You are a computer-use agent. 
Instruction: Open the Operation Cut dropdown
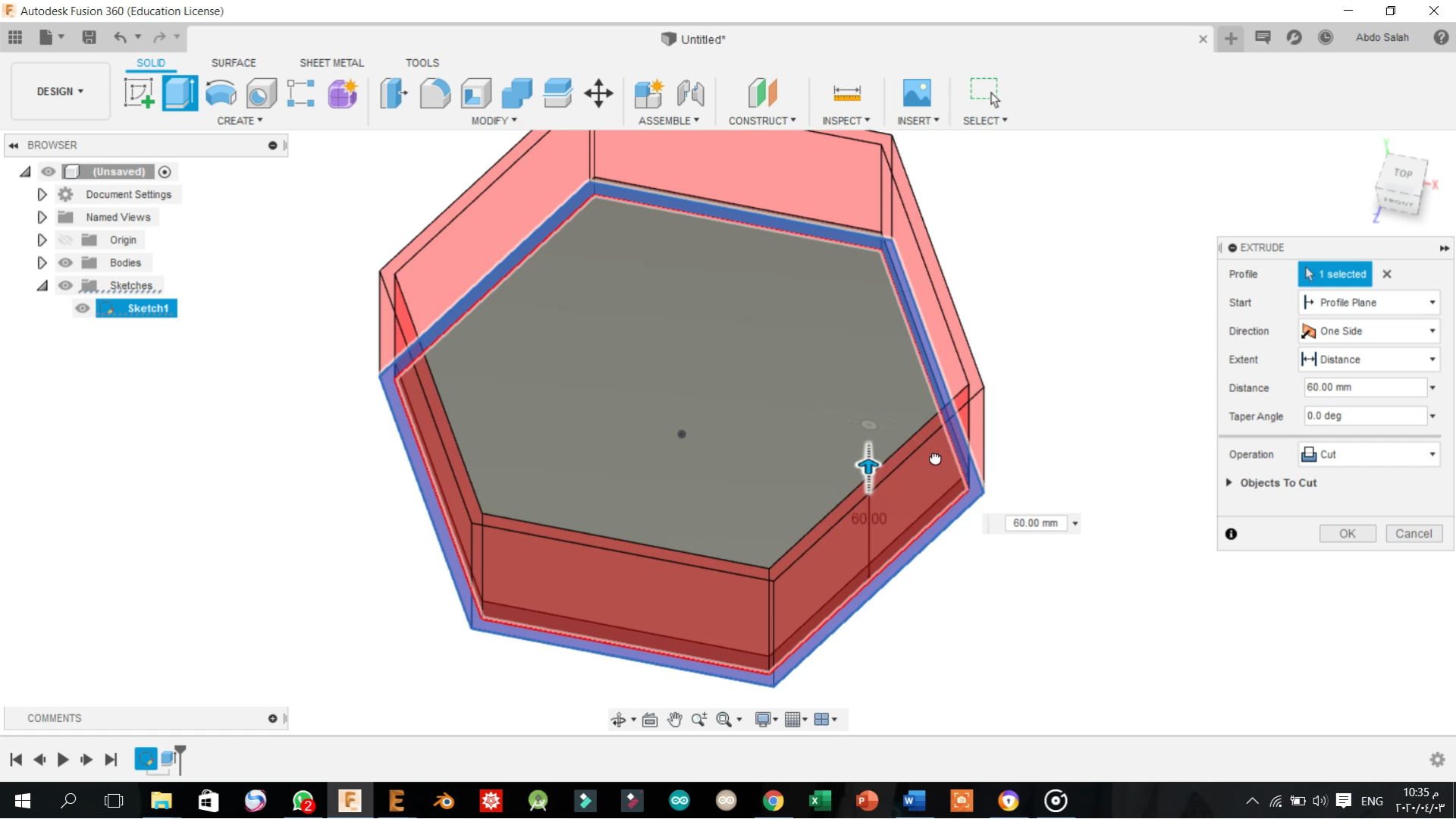click(1369, 454)
